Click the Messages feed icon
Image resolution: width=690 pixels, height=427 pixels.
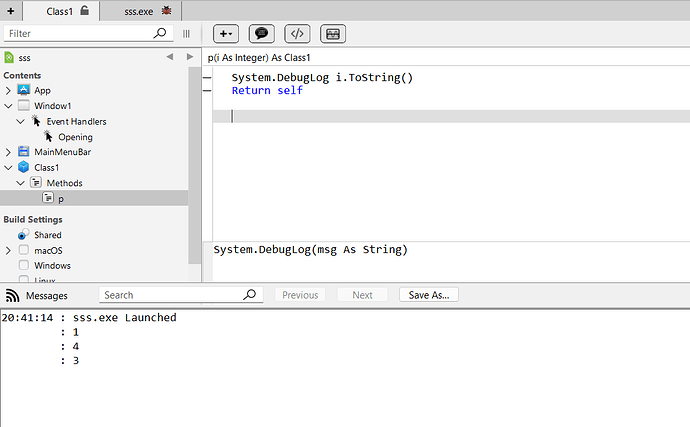[x=12, y=295]
